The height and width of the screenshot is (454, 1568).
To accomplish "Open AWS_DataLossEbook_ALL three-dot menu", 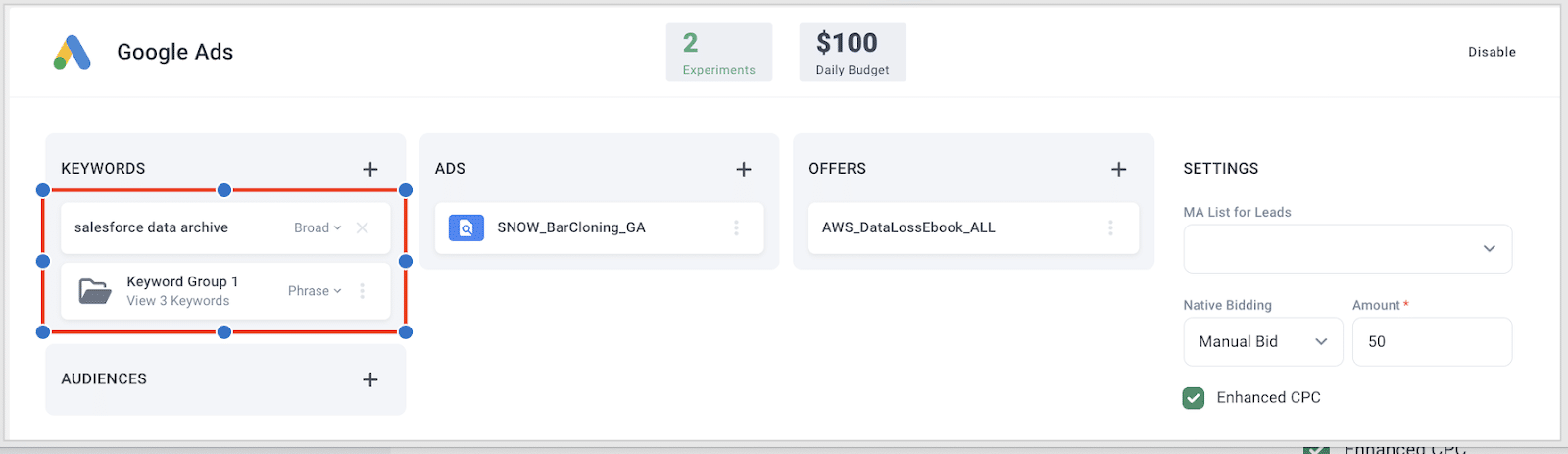I will (x=1110, y=227).
